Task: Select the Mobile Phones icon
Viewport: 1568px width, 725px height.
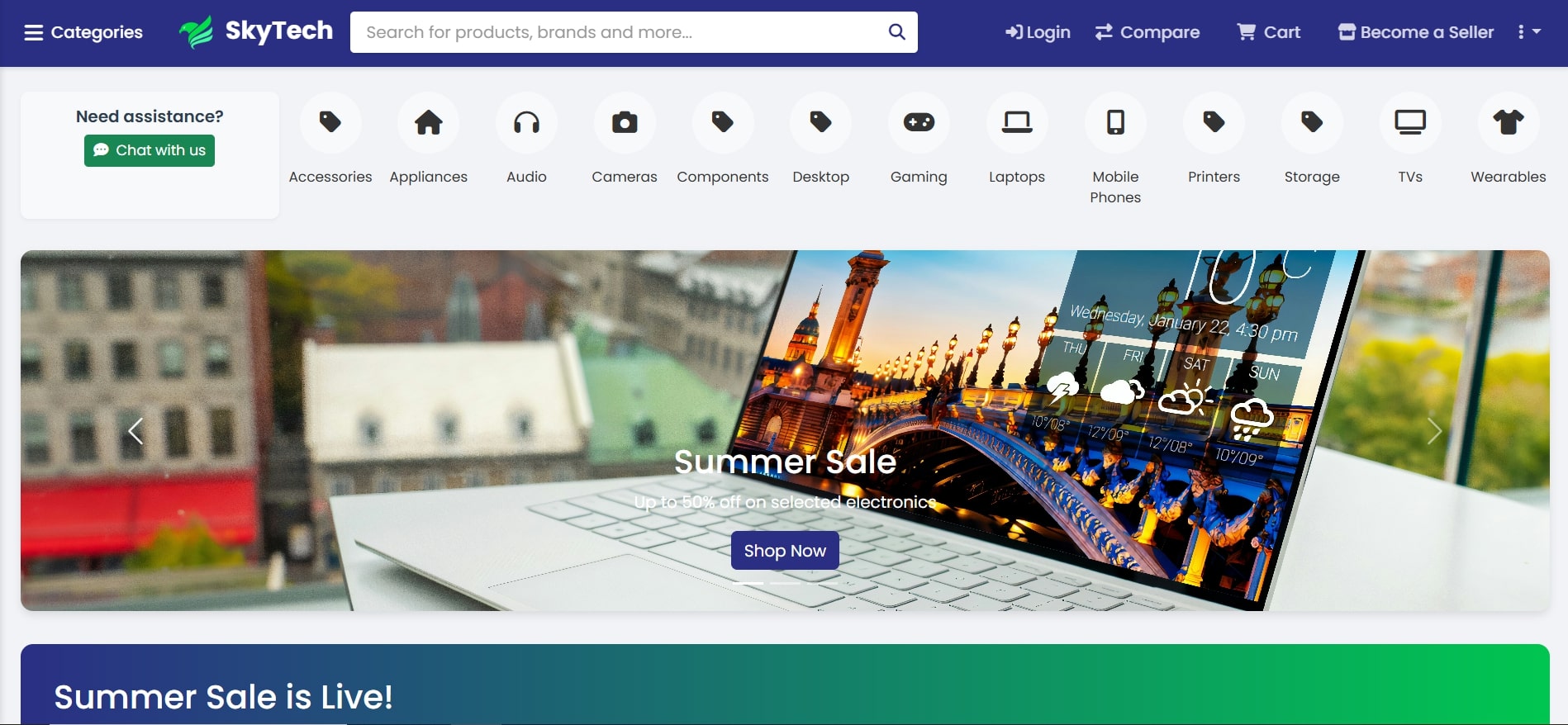Action: 1115,122
